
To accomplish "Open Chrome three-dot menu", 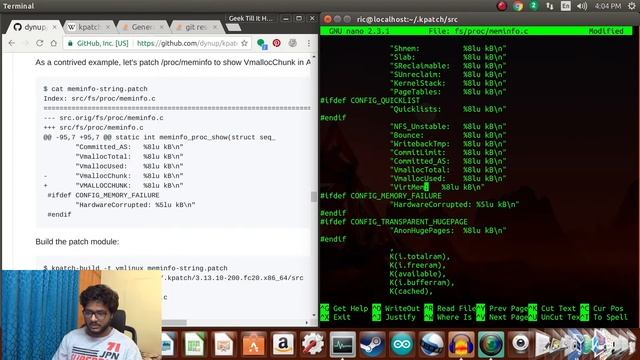I will pyautogui.click(x=309, y=43).
